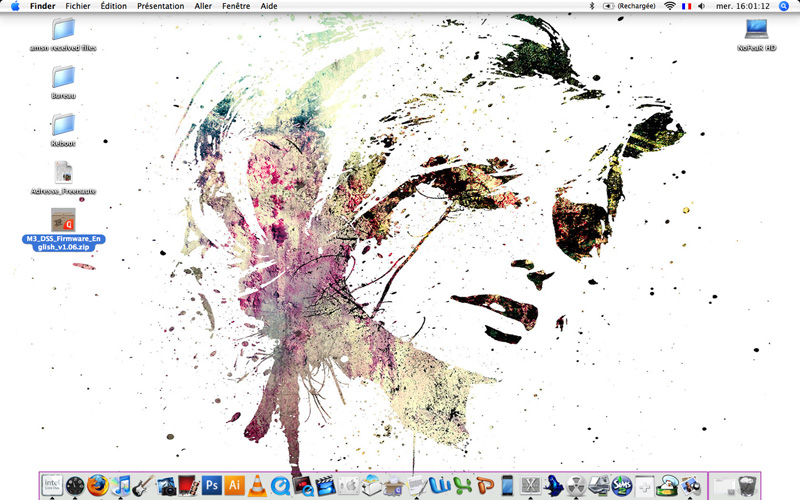Image resolution: width=800 pixels, height=500 pixels.
Task: Click the Intel Core Duo dock icon
Action: 53,485
